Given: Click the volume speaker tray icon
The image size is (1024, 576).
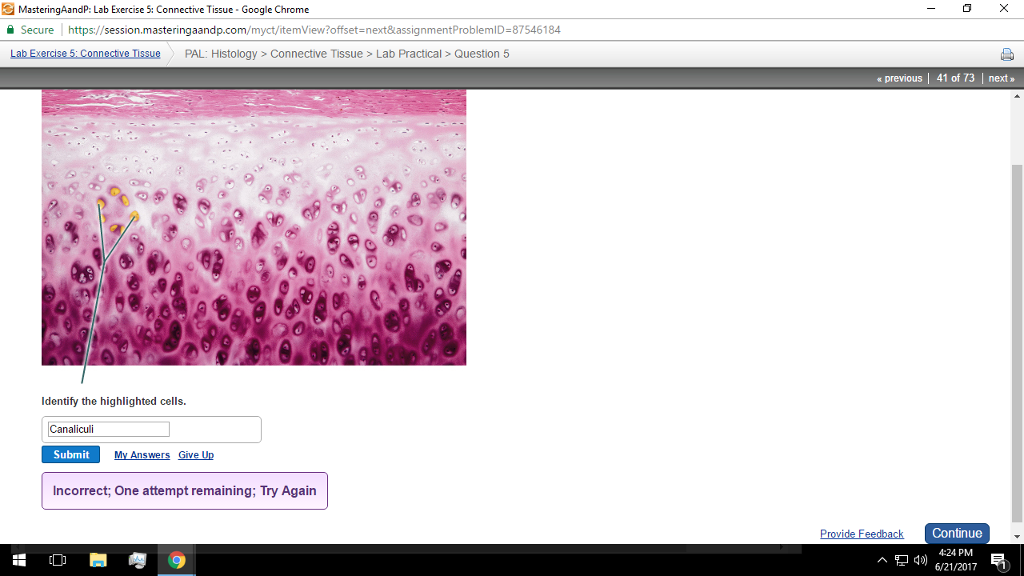Looking at the screenshot, I should [x=919, y=561].
